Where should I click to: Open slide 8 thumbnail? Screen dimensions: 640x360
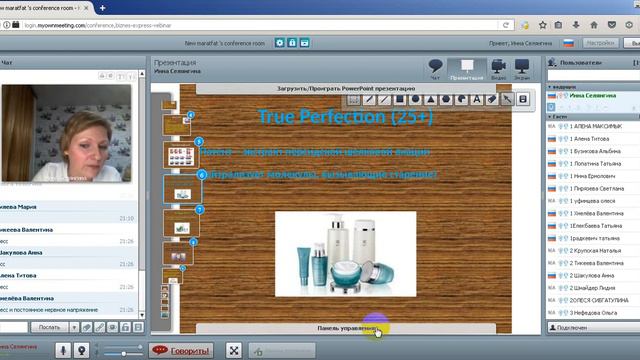coord(178,253)
